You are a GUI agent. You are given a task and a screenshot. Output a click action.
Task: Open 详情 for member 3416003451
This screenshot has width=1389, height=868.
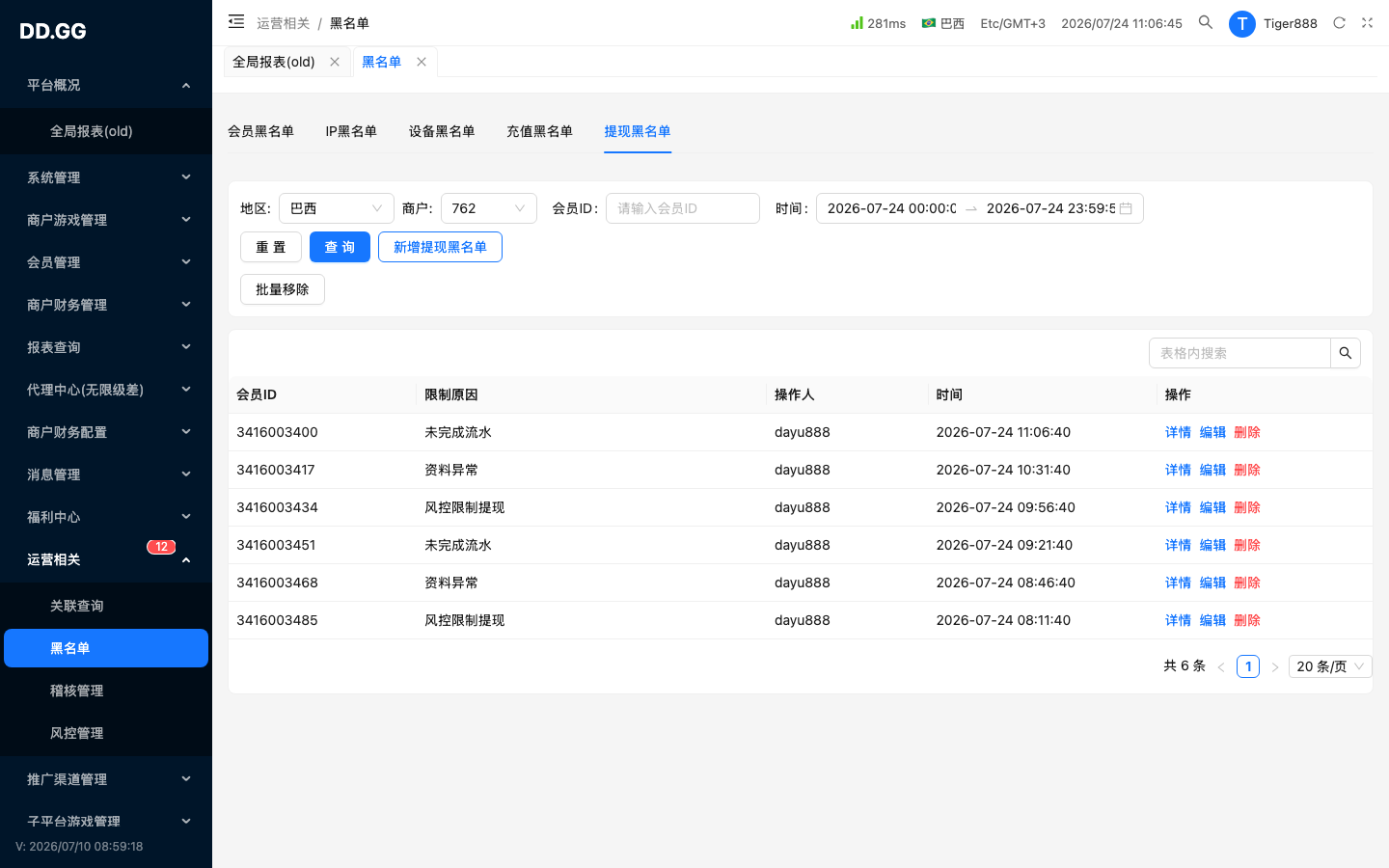[1178, 545]
